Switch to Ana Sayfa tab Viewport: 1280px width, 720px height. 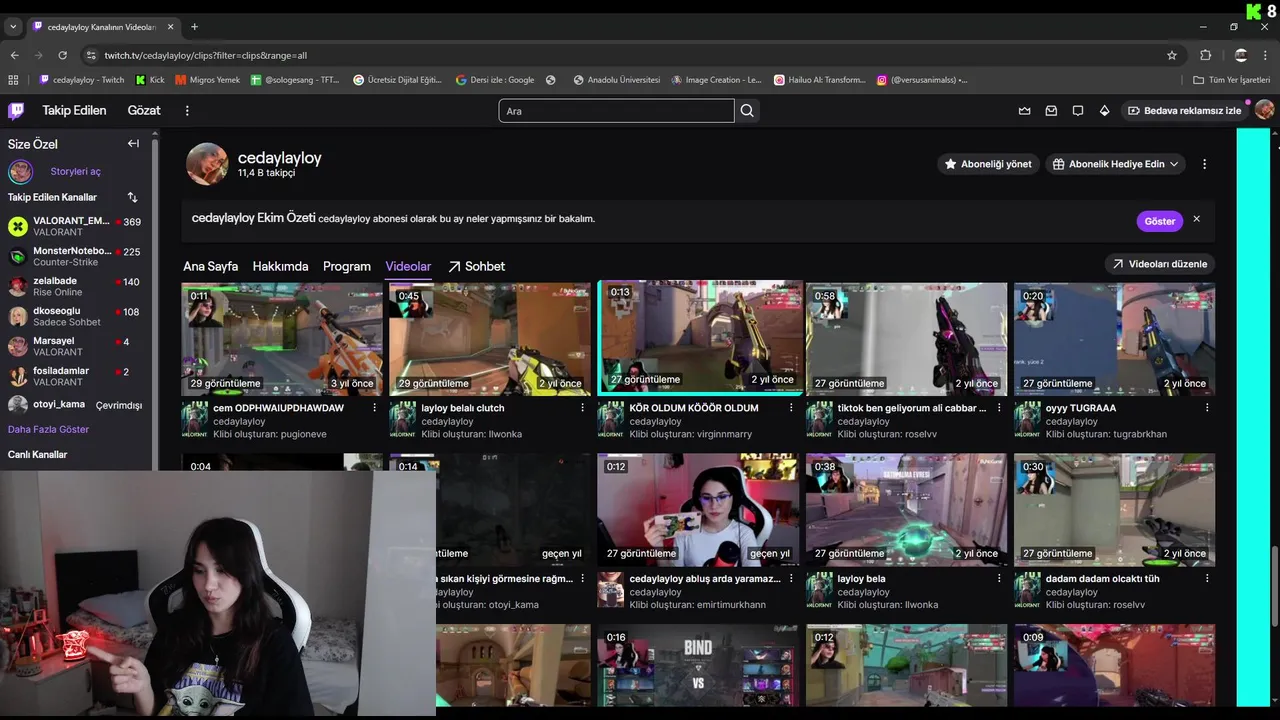coord(210,266)
